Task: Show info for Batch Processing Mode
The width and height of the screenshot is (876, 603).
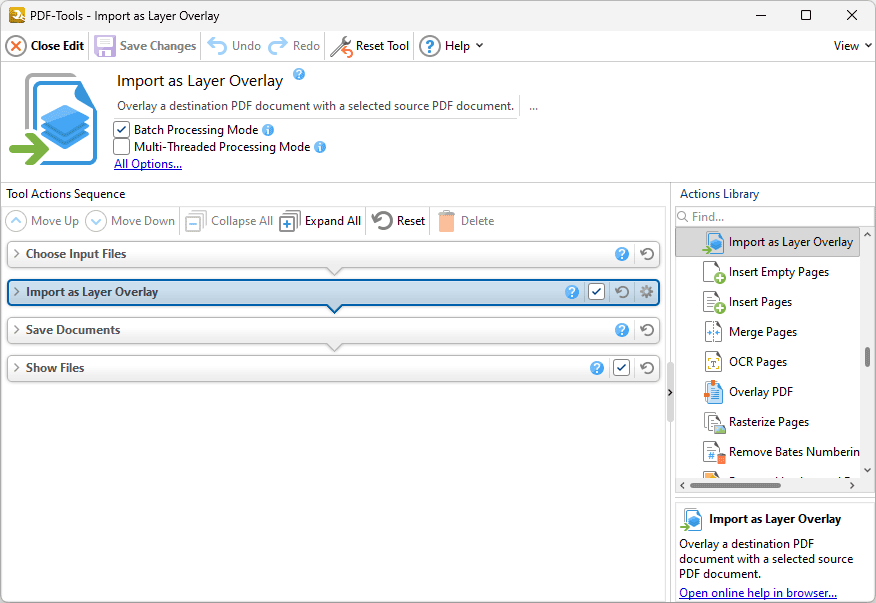Action: [268, 130]
